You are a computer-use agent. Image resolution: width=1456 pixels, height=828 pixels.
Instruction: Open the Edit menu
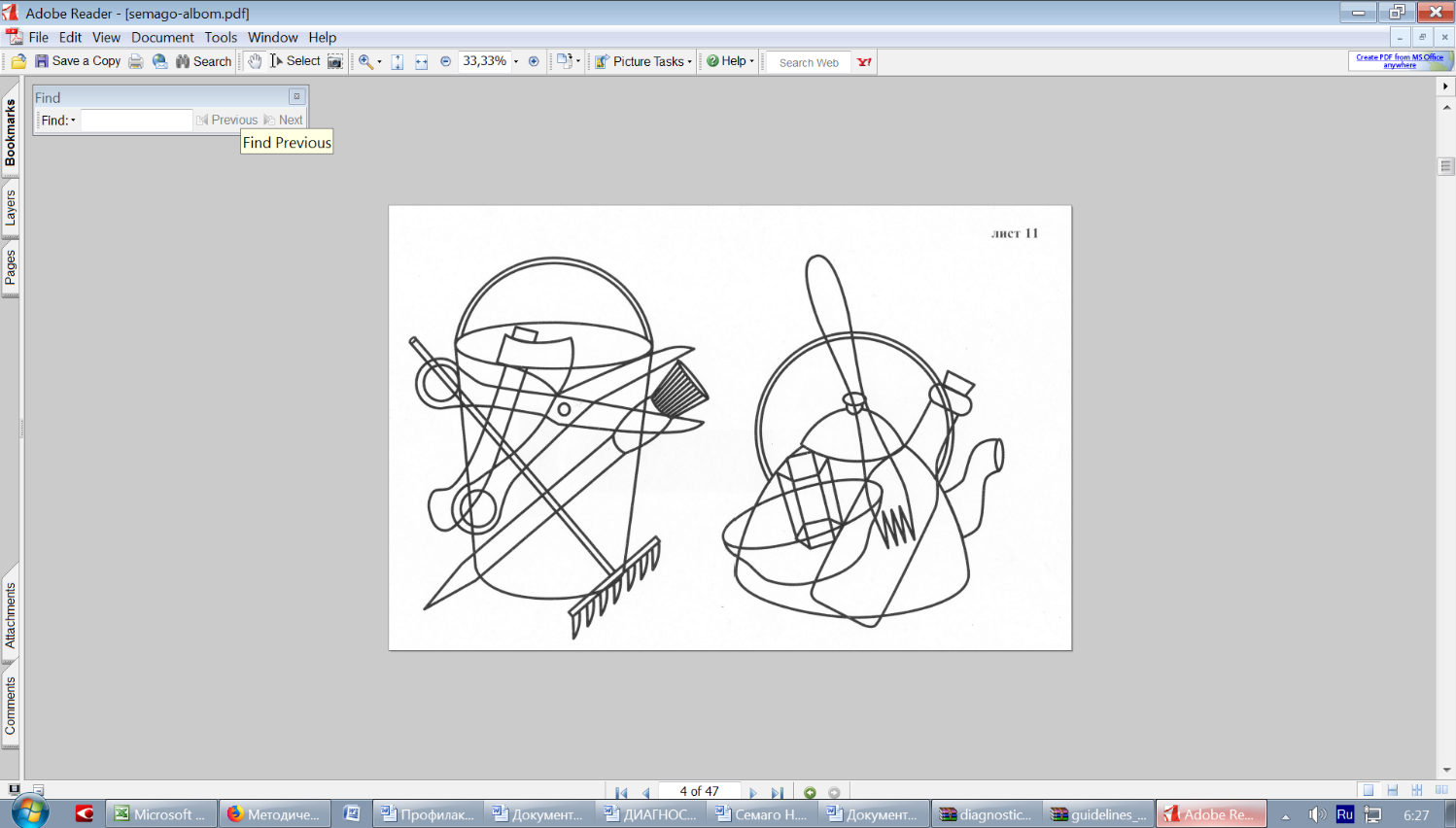pyautogui.click(x=70, y=37)
